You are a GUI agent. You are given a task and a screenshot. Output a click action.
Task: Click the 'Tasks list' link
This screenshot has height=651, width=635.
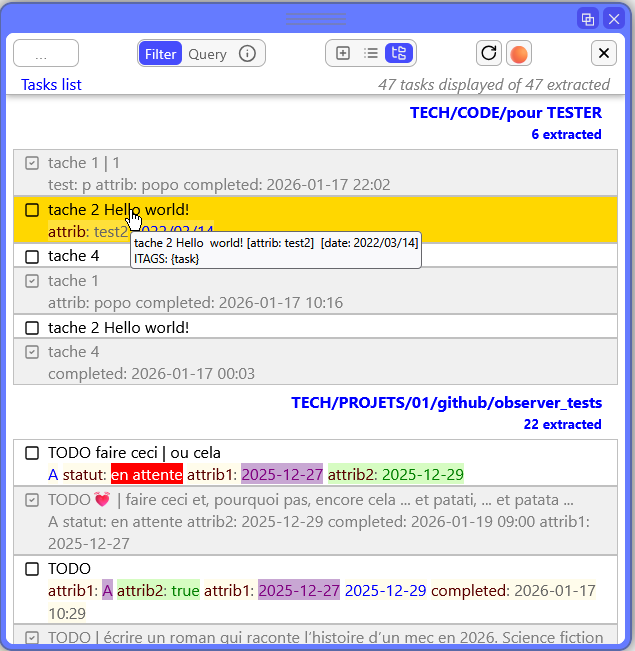[51, 85]
